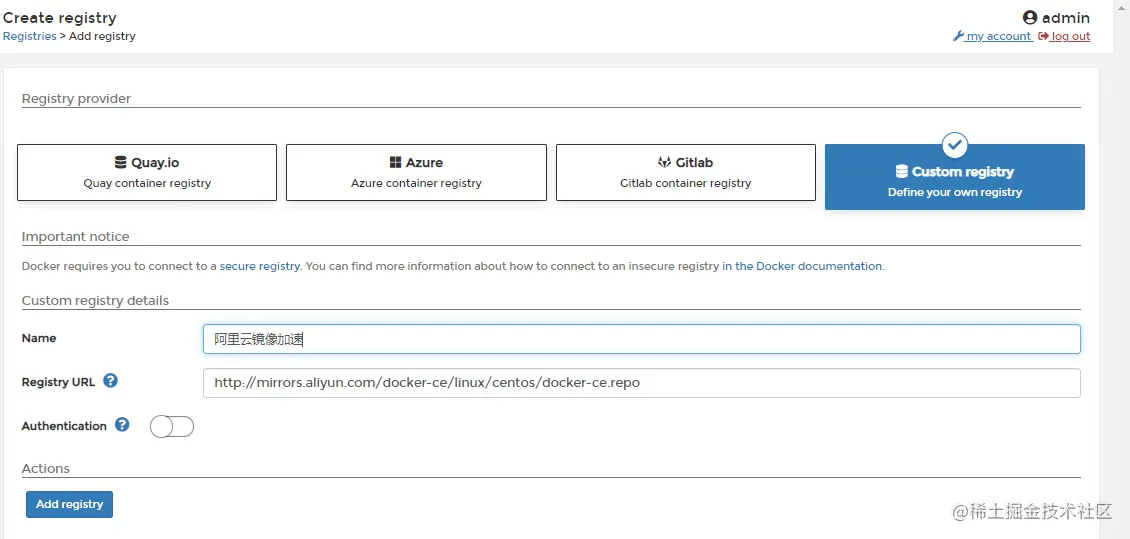Screen dimensions: 1130x539
Task: Click the Custom registry details heading
Action: point(95,300)
